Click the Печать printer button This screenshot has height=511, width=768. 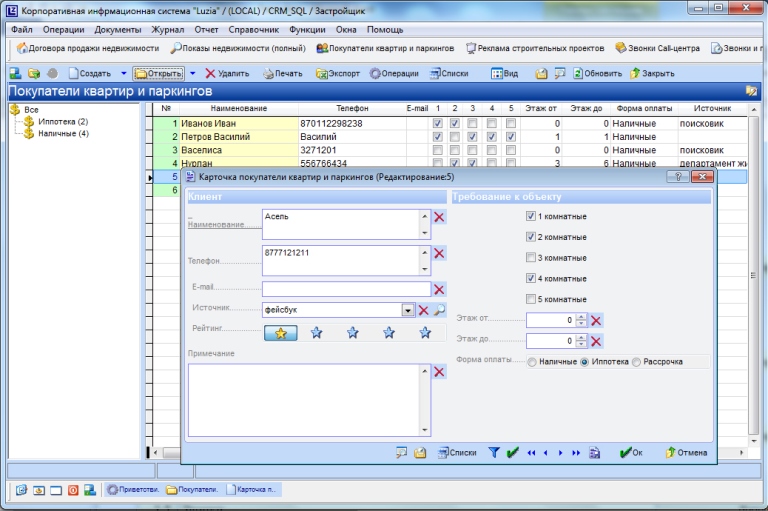point(283,73)
